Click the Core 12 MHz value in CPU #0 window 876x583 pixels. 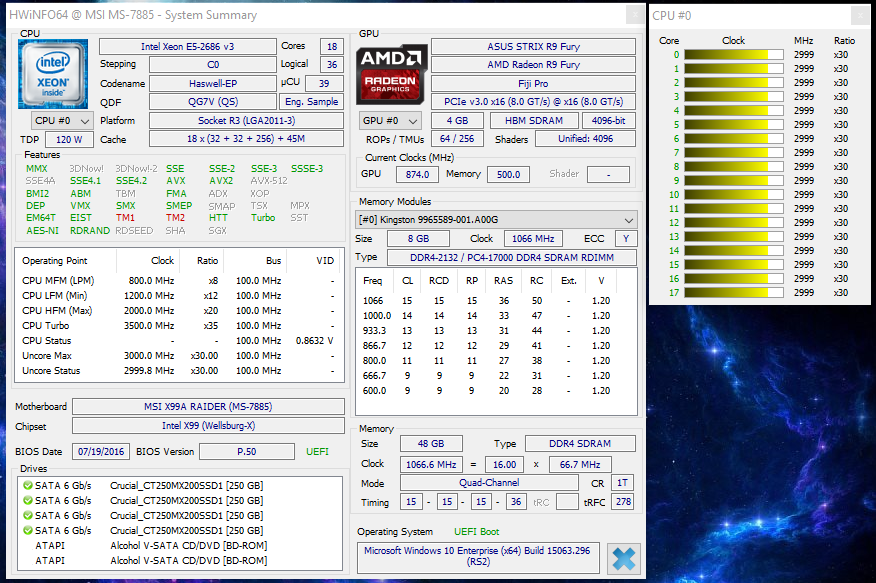coord(804,222)
